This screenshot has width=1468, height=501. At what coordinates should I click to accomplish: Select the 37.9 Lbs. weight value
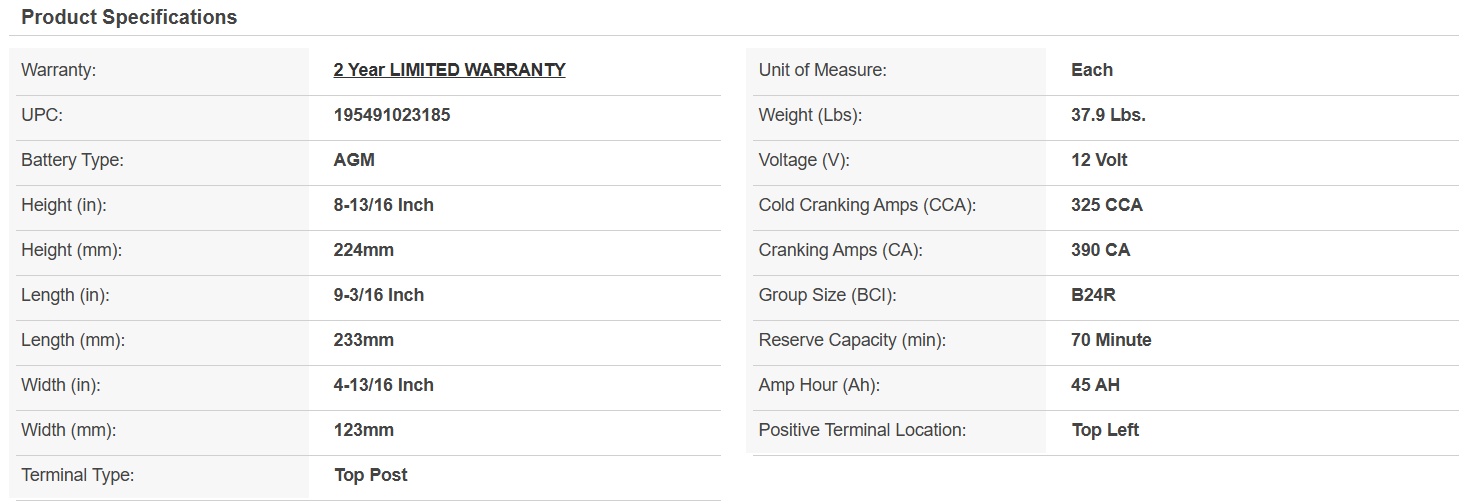click(x=1108, y=115)
